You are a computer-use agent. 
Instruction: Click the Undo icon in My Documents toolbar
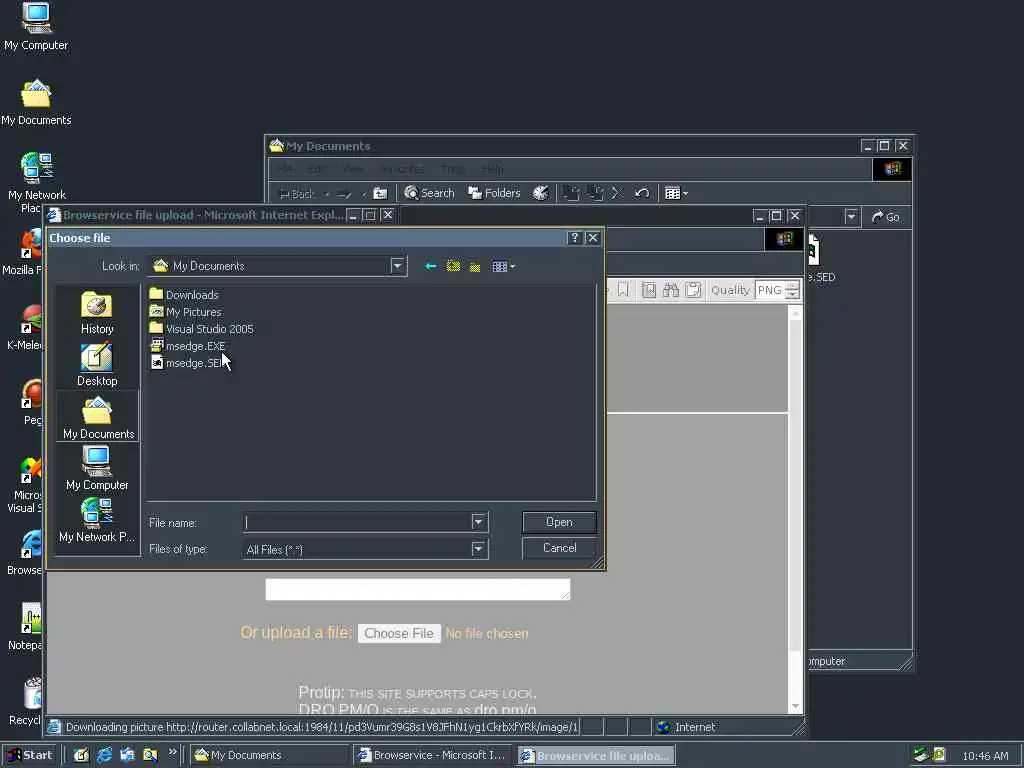click(642, 193)
